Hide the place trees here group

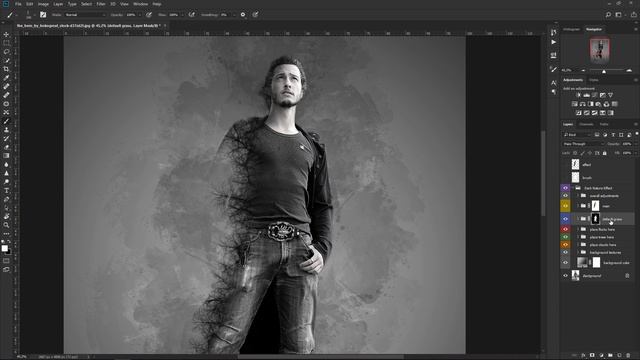tap(565, 237)
